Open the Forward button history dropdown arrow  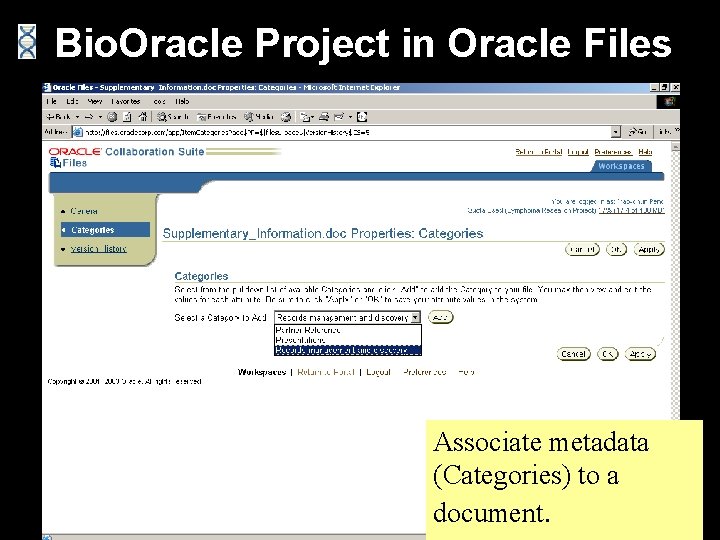click(100, 117)
